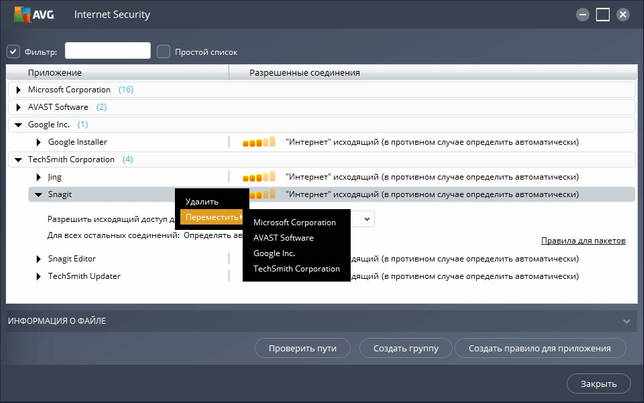Select Переместить in the context menu
The height and width of the screenshot is (403, 644).
(212, 217)
